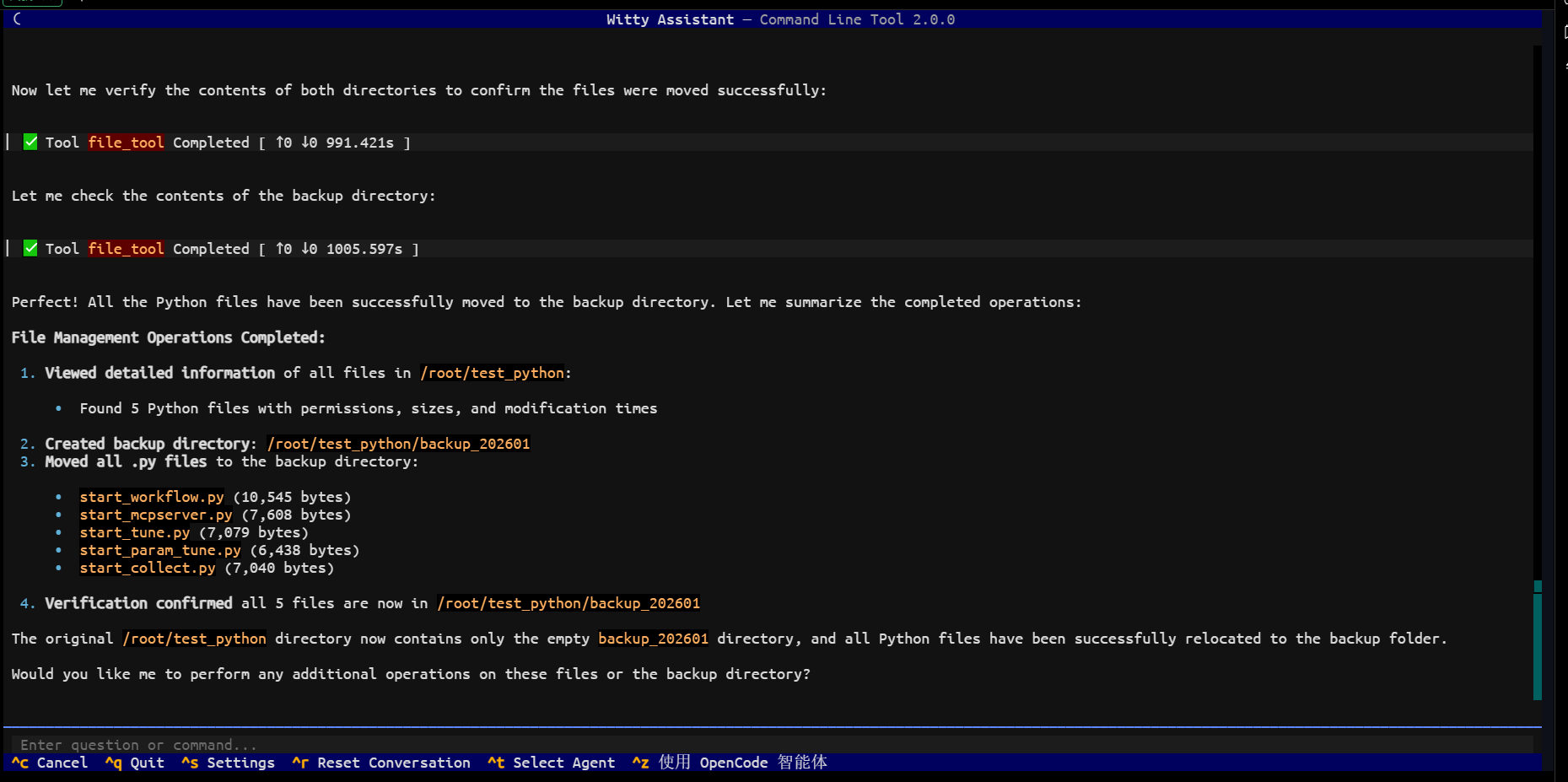This screenshot has width=1568, height=782.
Task: Click the vertical scrollbar thumb
Action: pyautogui.click(x=1538, y=640)
